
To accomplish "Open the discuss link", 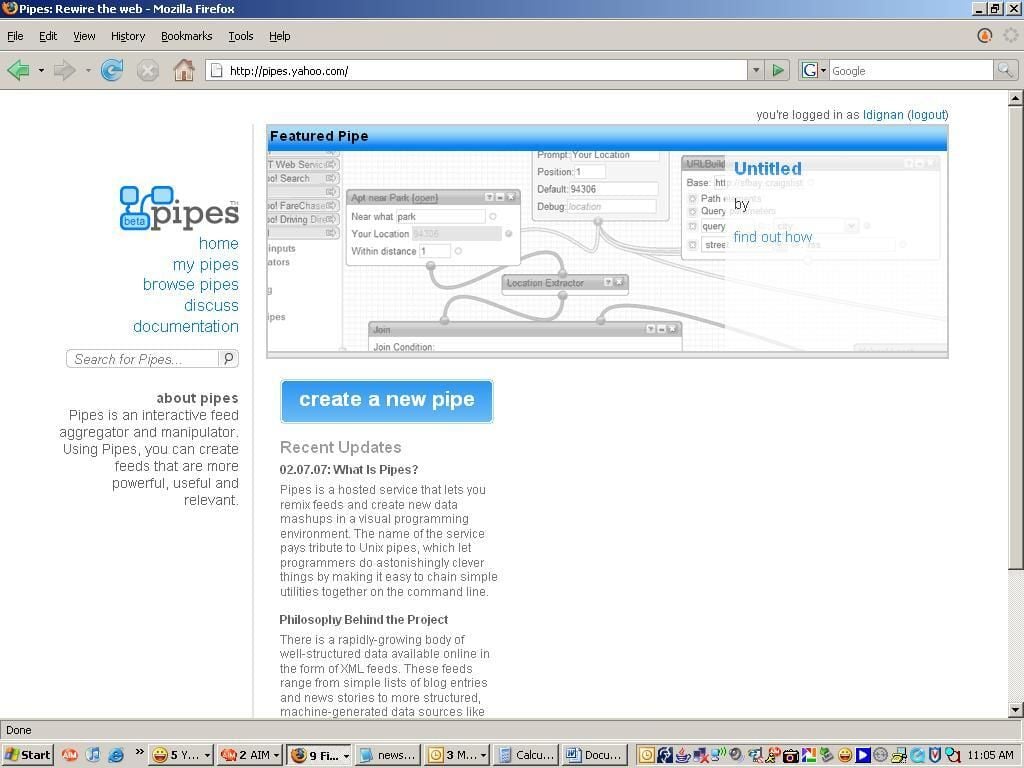I will (x=211, y=306).
